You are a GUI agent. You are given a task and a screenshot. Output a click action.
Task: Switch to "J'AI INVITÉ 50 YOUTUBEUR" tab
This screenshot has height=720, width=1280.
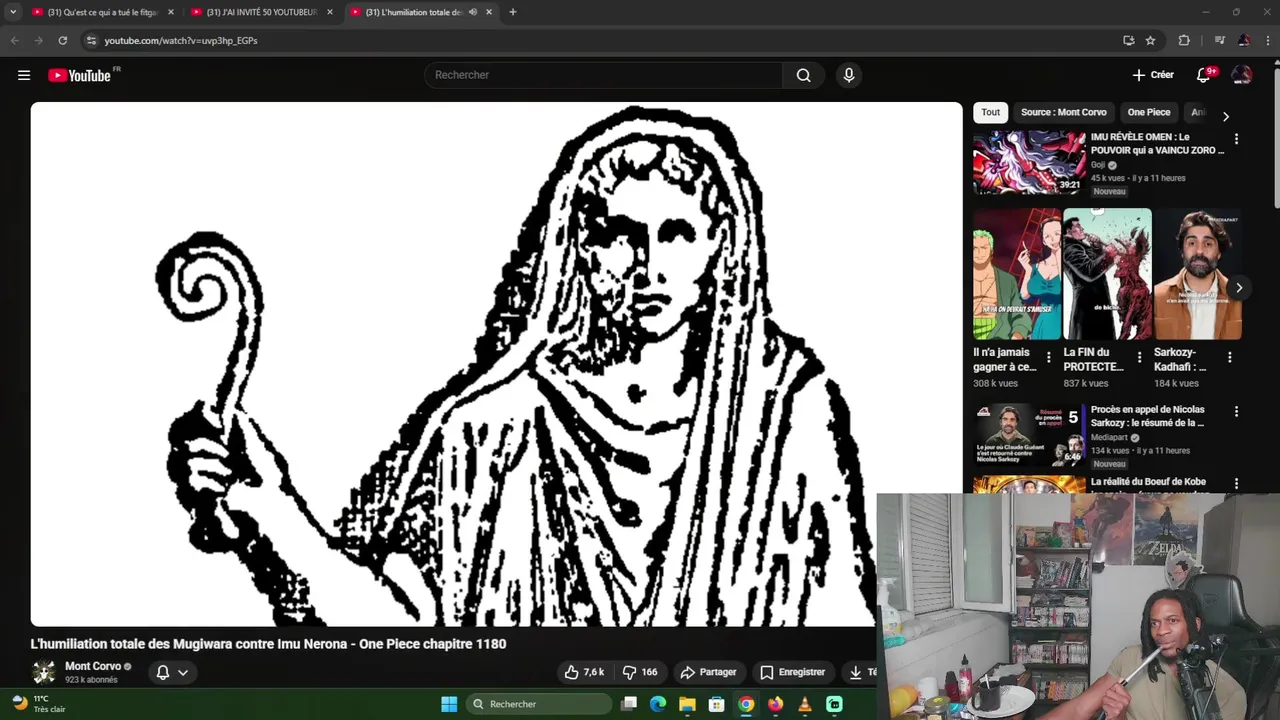[262, 12]
